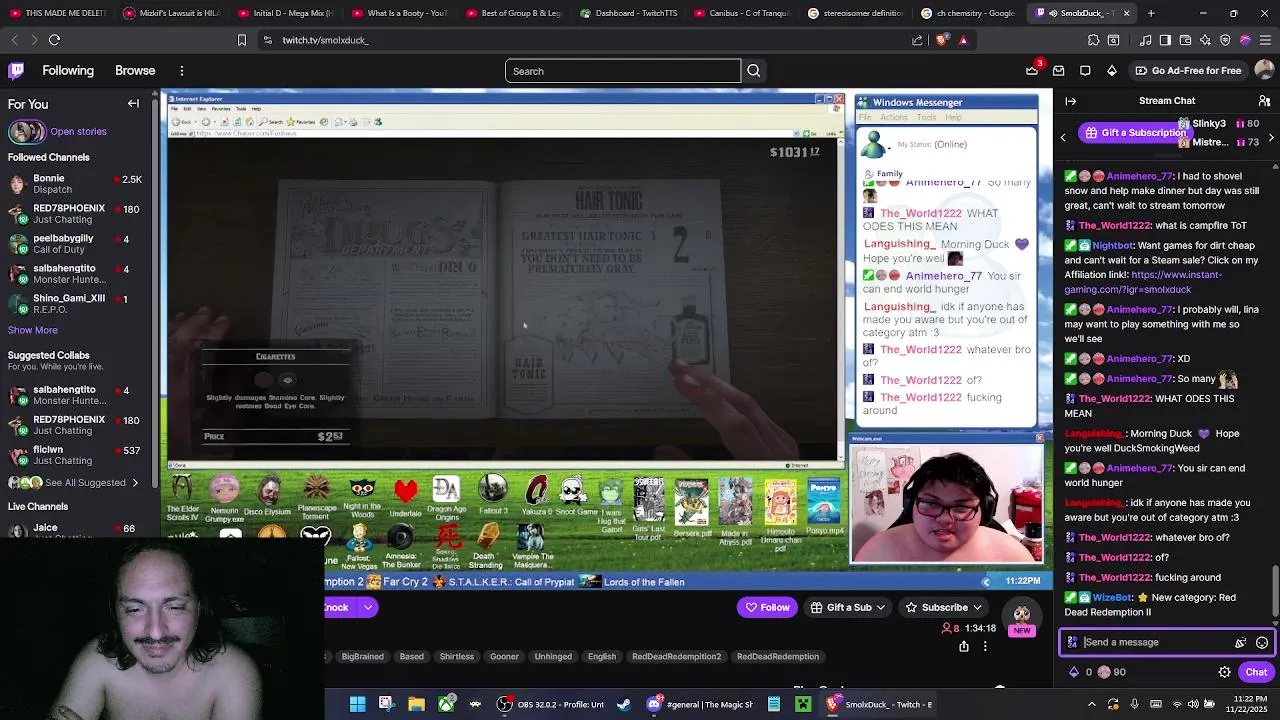Image resolution: width=1280 pixels, height=720 pixels.
Task: Select the Unhinged stream tag
Action: (x=553, y=657)
